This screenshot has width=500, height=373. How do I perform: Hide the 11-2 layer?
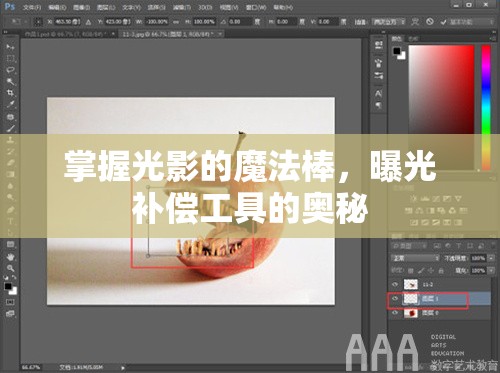tap(395, 284)
